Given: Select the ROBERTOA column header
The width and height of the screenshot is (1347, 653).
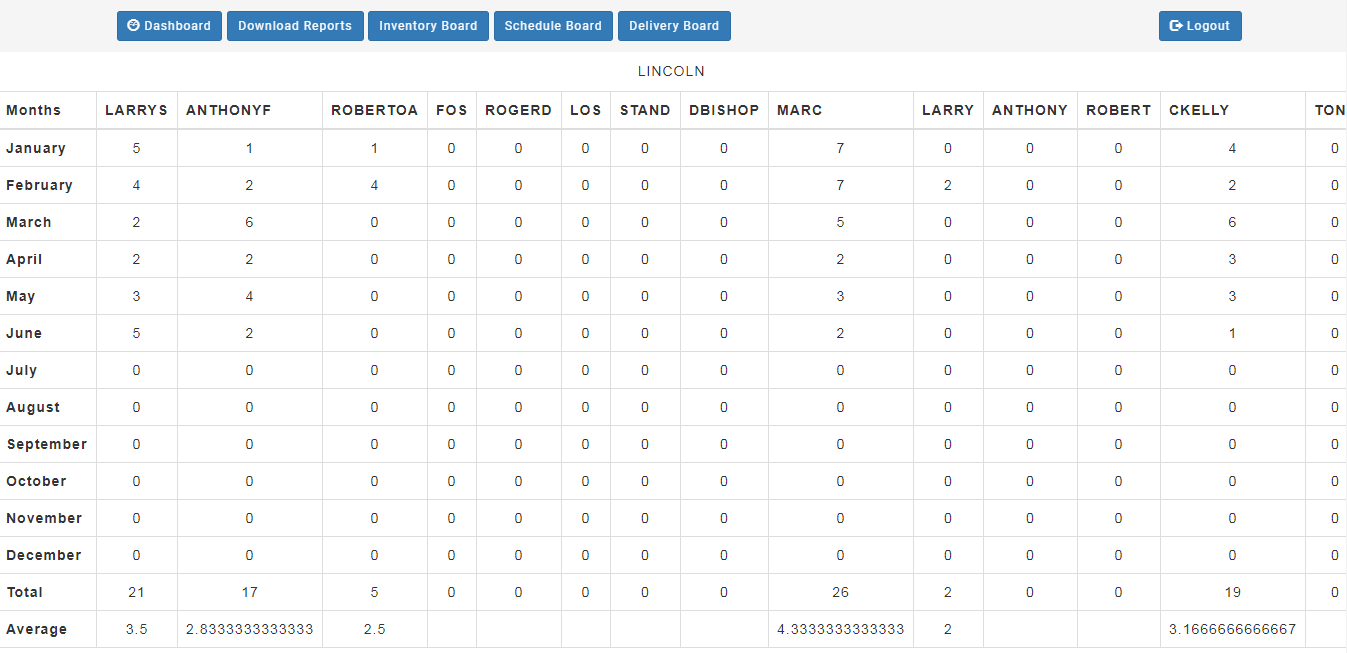Looking at the screenshot, I should 374,110.
